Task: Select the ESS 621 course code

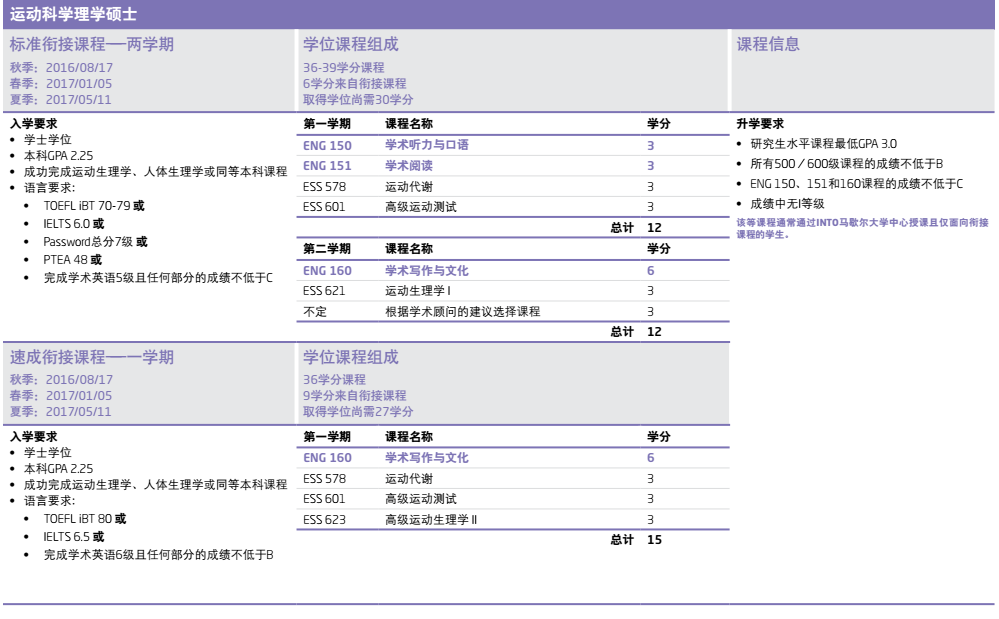Action: tap(324, 291)
